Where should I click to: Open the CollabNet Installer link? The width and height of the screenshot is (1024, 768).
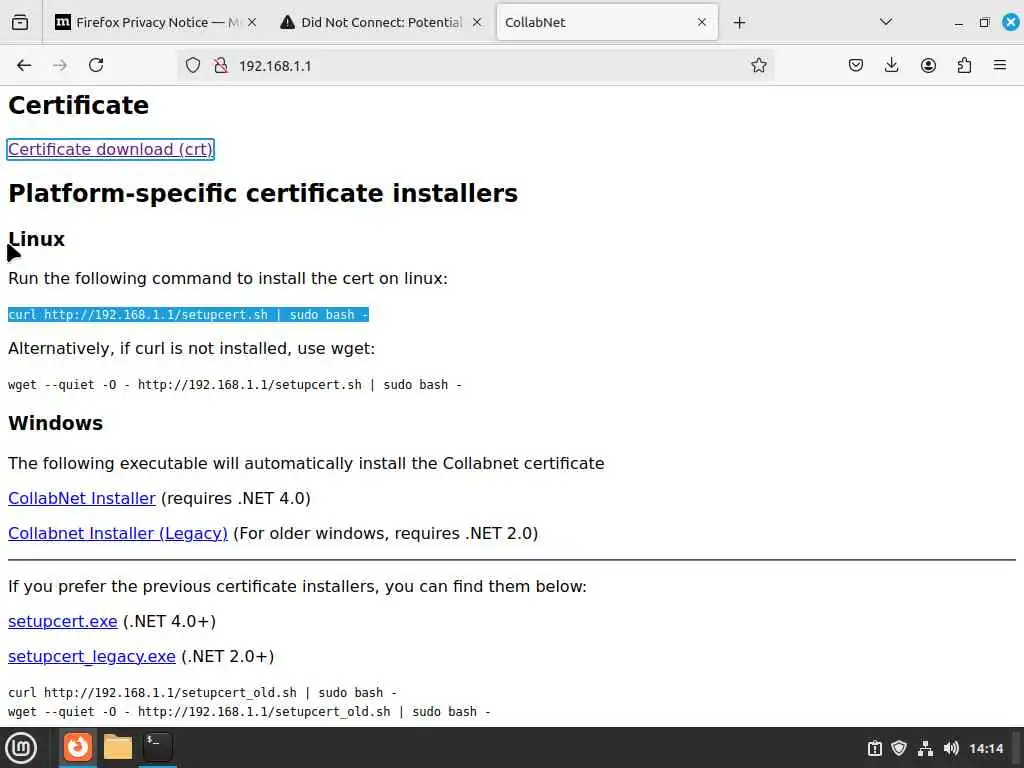(82, 498)
